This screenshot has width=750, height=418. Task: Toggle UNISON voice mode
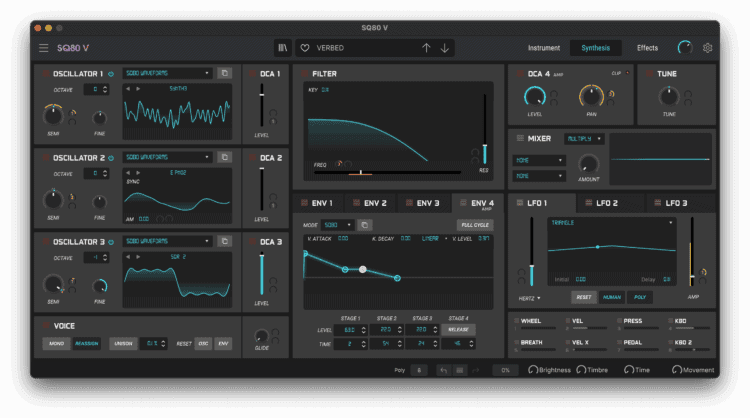123,343
